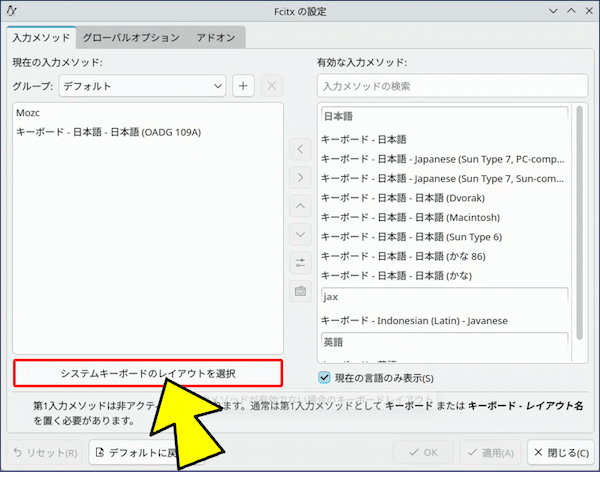The height and width of the screenshot is (477, 600).
Task: Click the right arrow to remove input method
Action: click(x=300, y=178)
